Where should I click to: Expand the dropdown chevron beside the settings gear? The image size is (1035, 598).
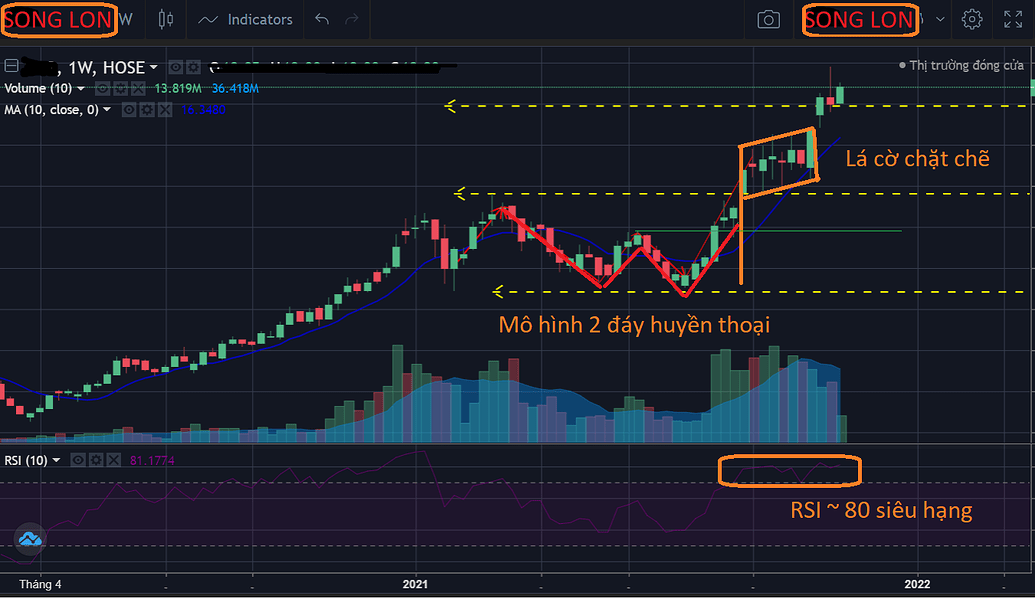(941, 19)
